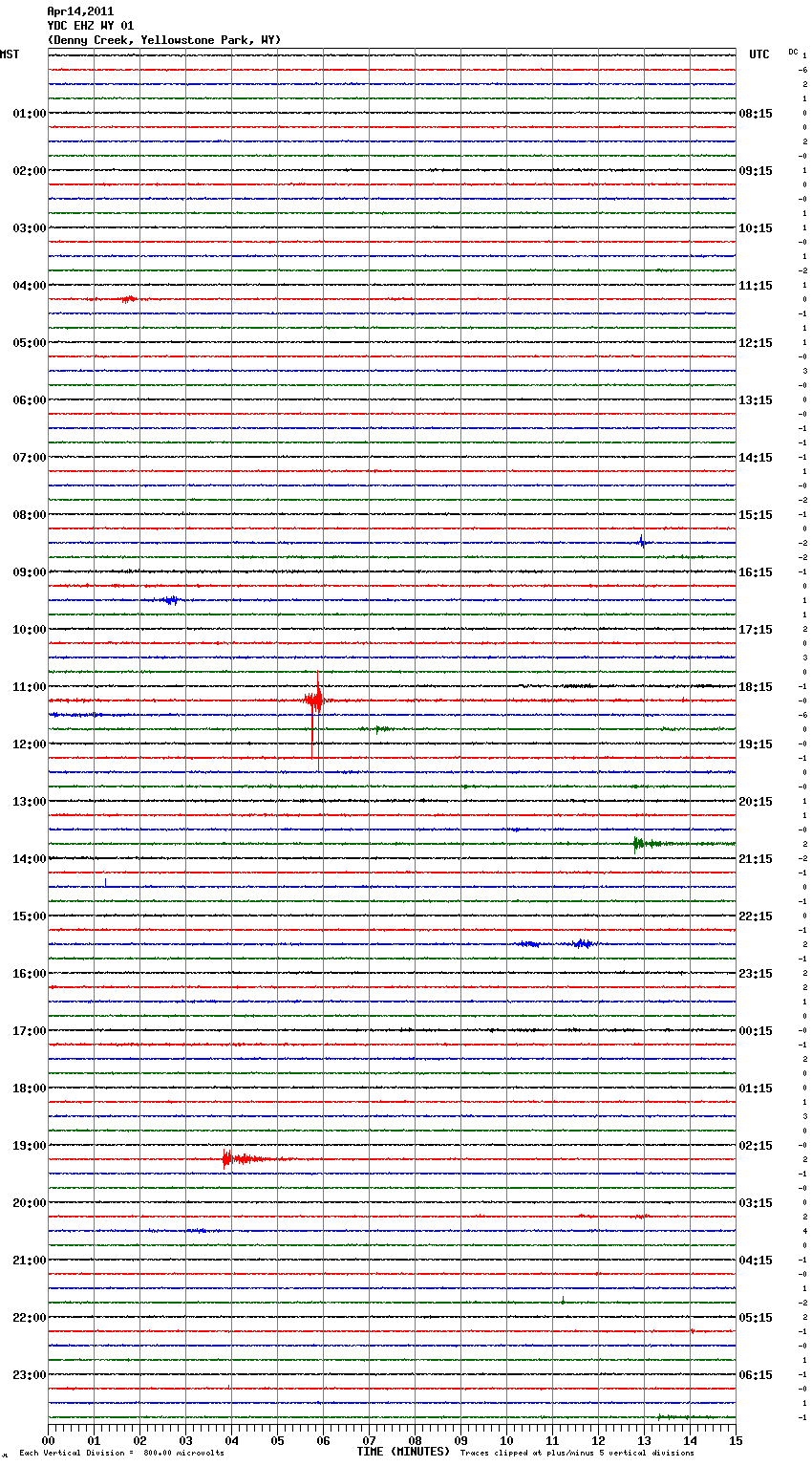Select the 21:15 UTC time label
This screenshot has width=812, height=1466.
tap(756, 859)
